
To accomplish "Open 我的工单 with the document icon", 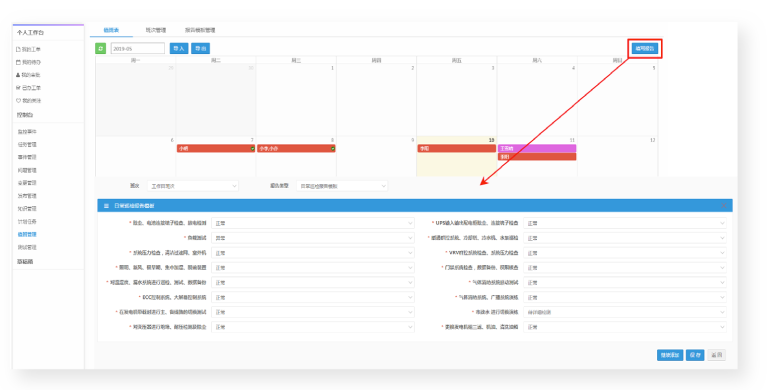I will click(x=28, y=49).
